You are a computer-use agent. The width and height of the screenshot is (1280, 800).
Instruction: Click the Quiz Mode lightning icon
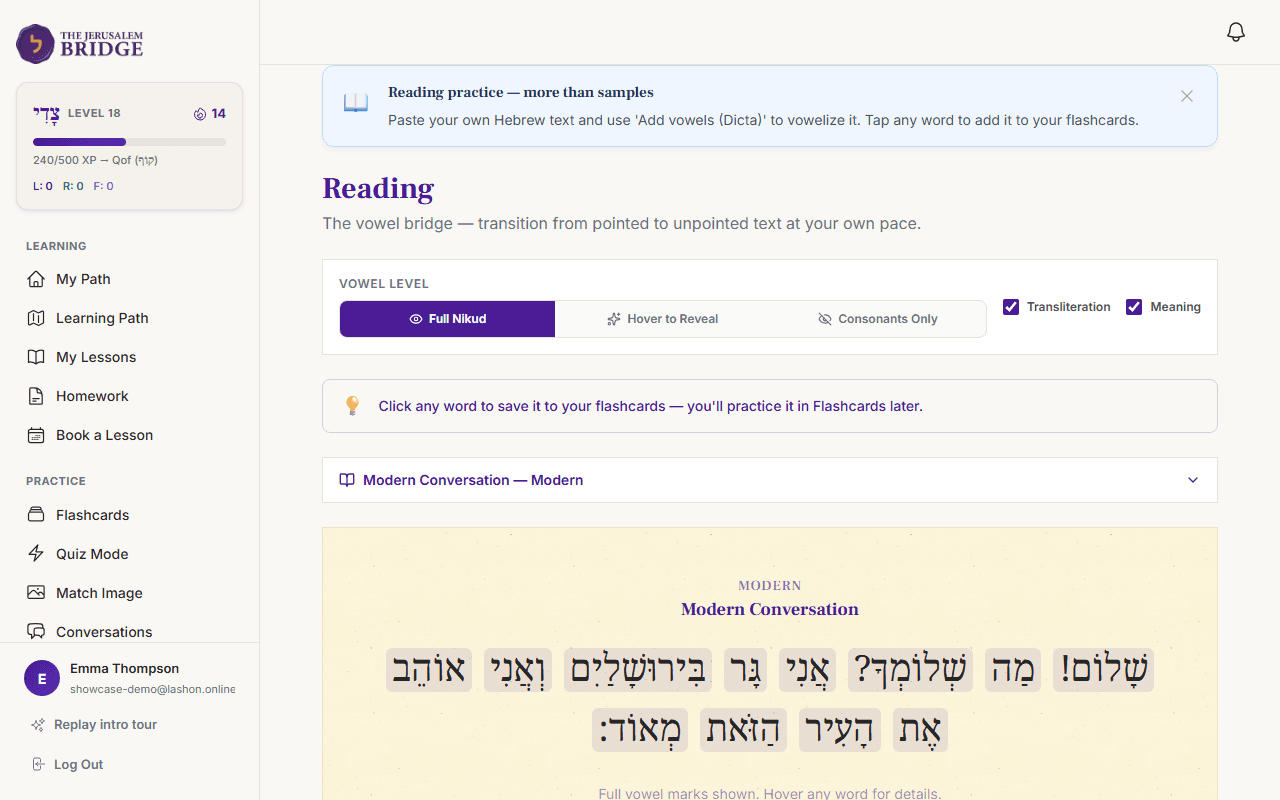coord(36,554)
